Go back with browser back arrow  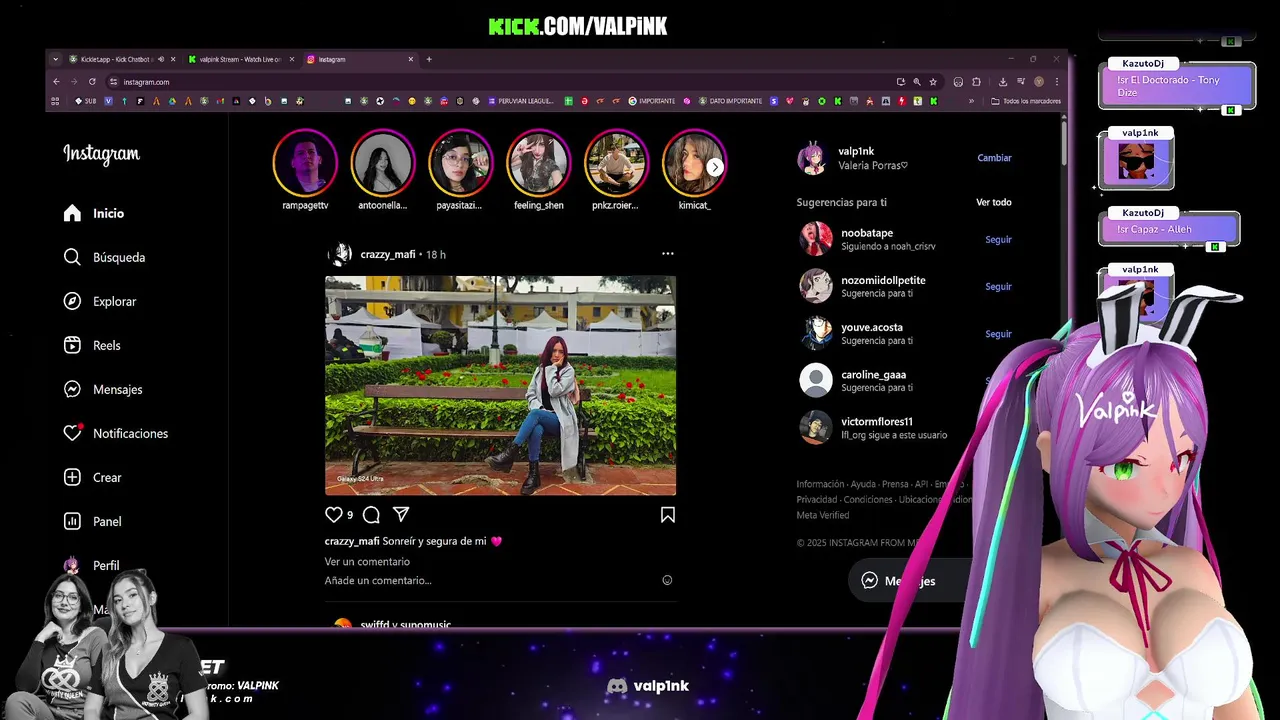(x=57, y=82)
